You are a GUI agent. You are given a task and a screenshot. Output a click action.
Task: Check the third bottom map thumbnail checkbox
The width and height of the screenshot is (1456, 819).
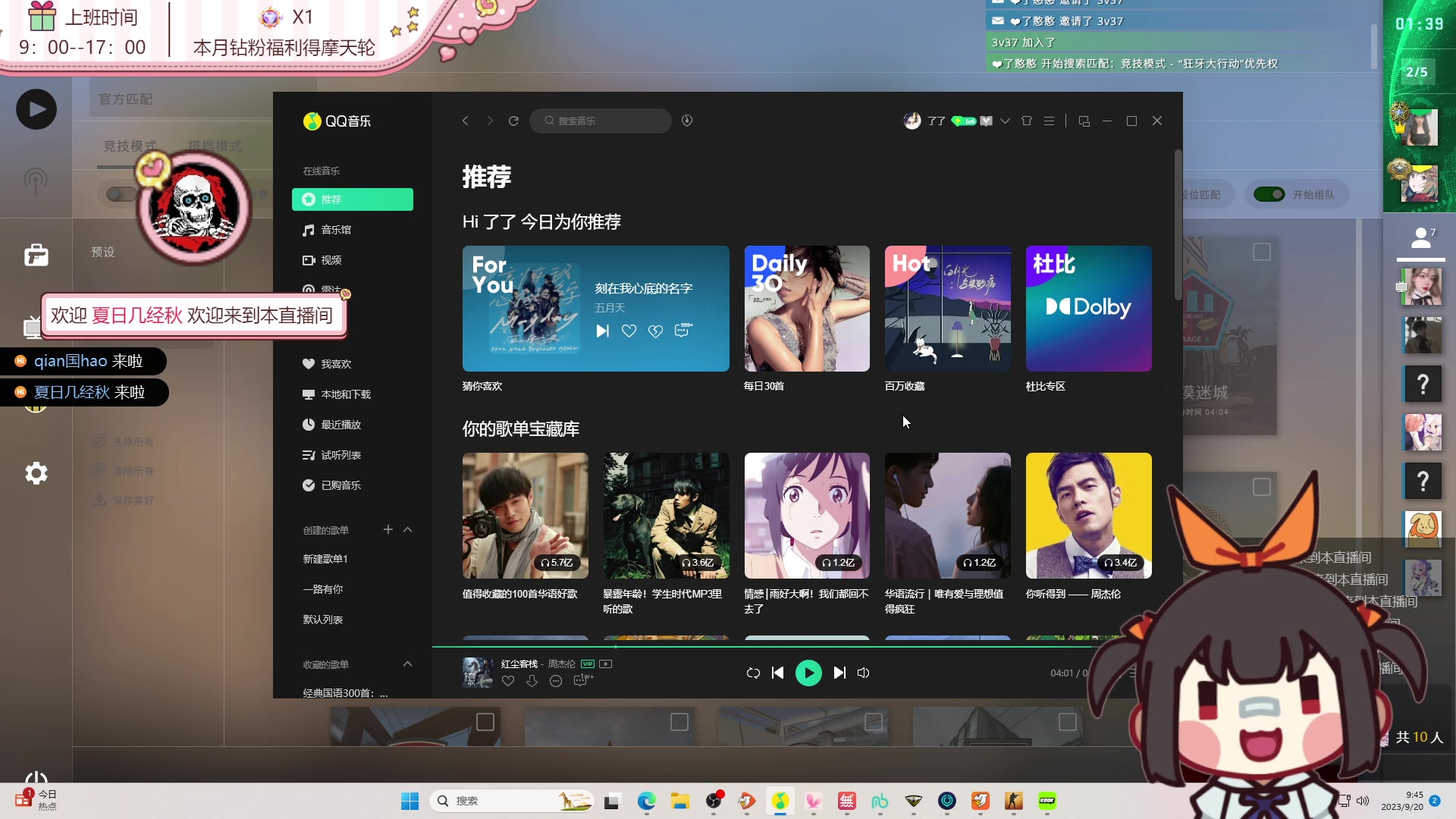pyautogui.click(x=874, y=722)
